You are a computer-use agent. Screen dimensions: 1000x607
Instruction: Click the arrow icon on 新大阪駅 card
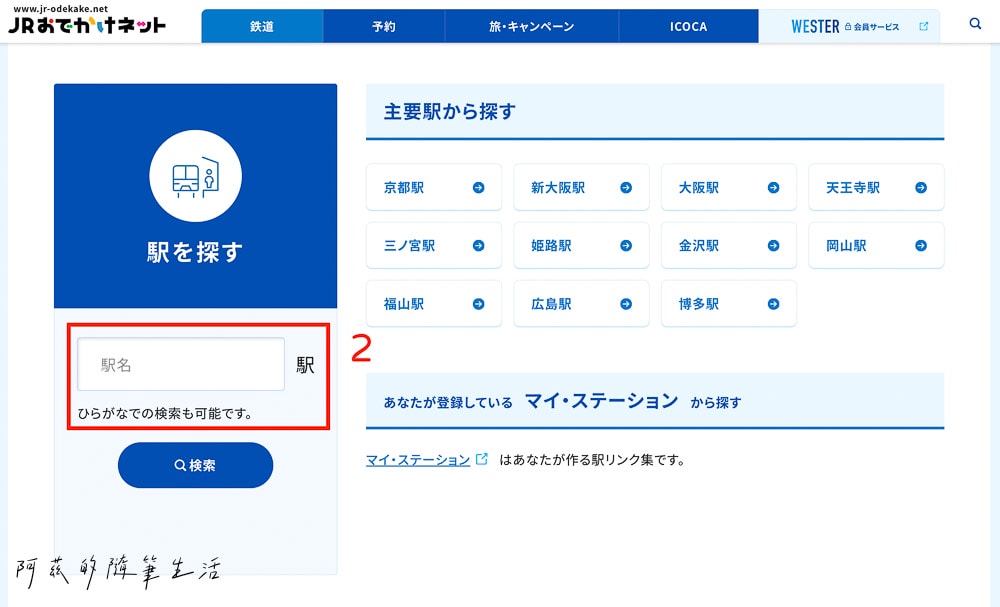pyautogui.click(x=626, y=187)
